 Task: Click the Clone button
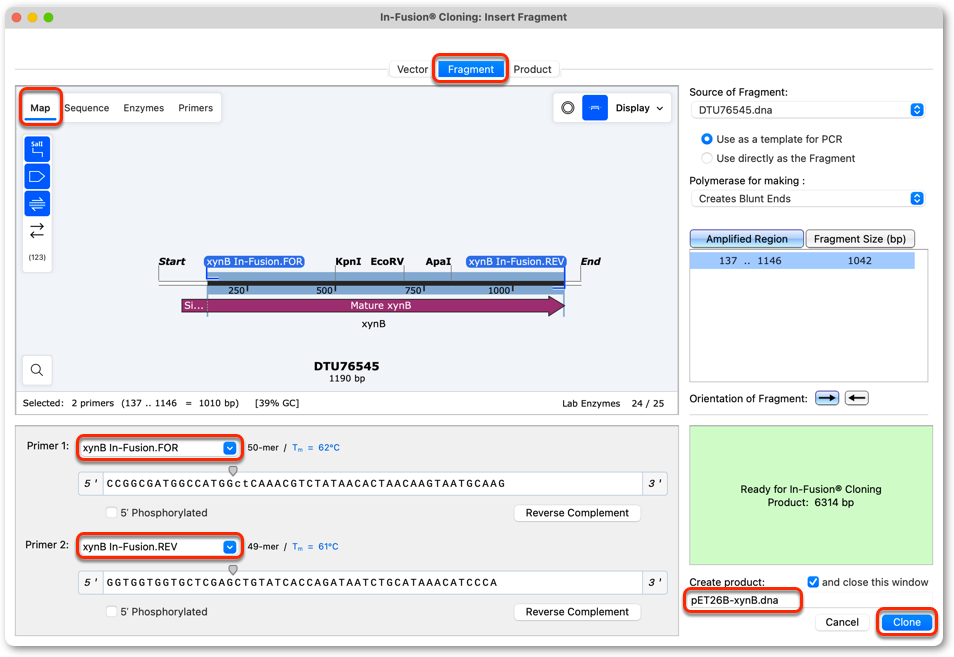[x=907, y=622]
